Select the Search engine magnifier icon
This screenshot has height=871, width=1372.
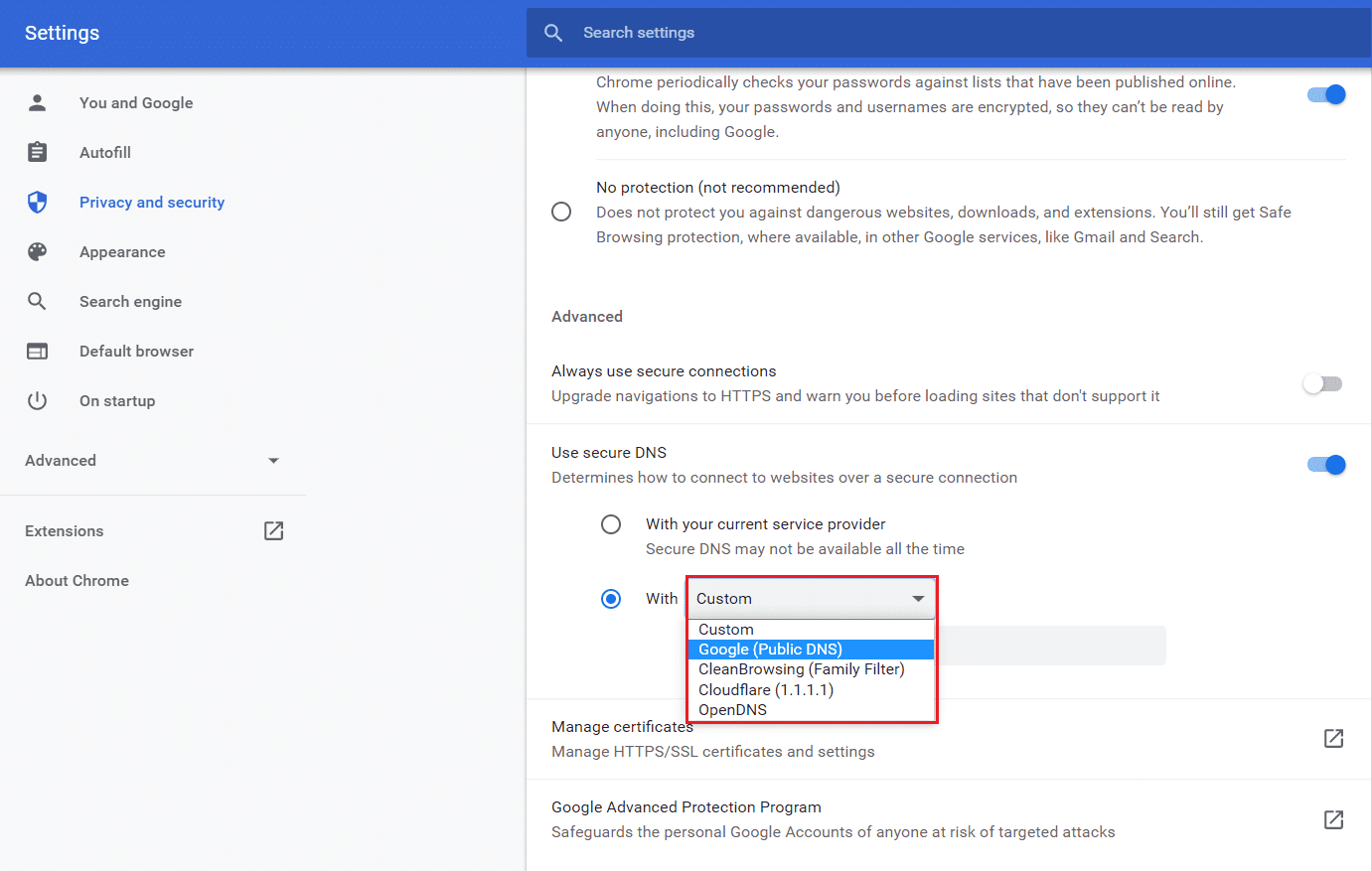tap(37, 301)
